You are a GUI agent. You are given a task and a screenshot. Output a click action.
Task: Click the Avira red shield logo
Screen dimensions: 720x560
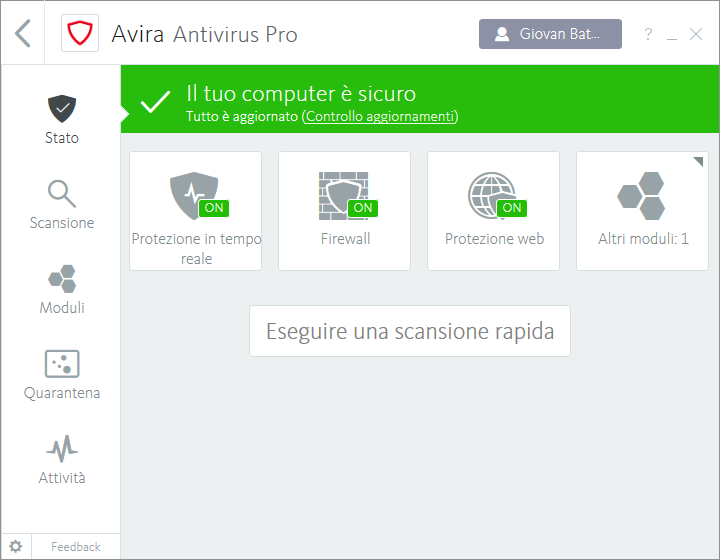tap(78, 34)
